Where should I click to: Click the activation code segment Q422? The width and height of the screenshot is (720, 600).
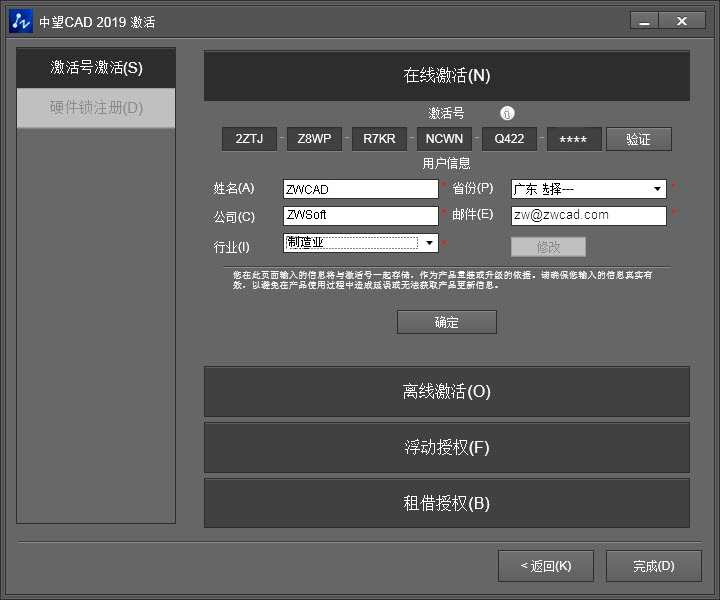pos(509,139)
